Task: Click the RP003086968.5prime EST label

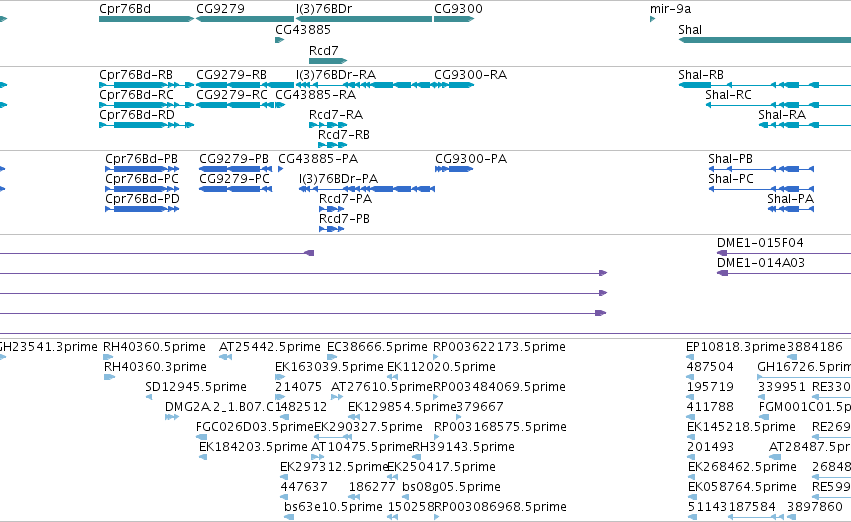Action: coord(500,508)
